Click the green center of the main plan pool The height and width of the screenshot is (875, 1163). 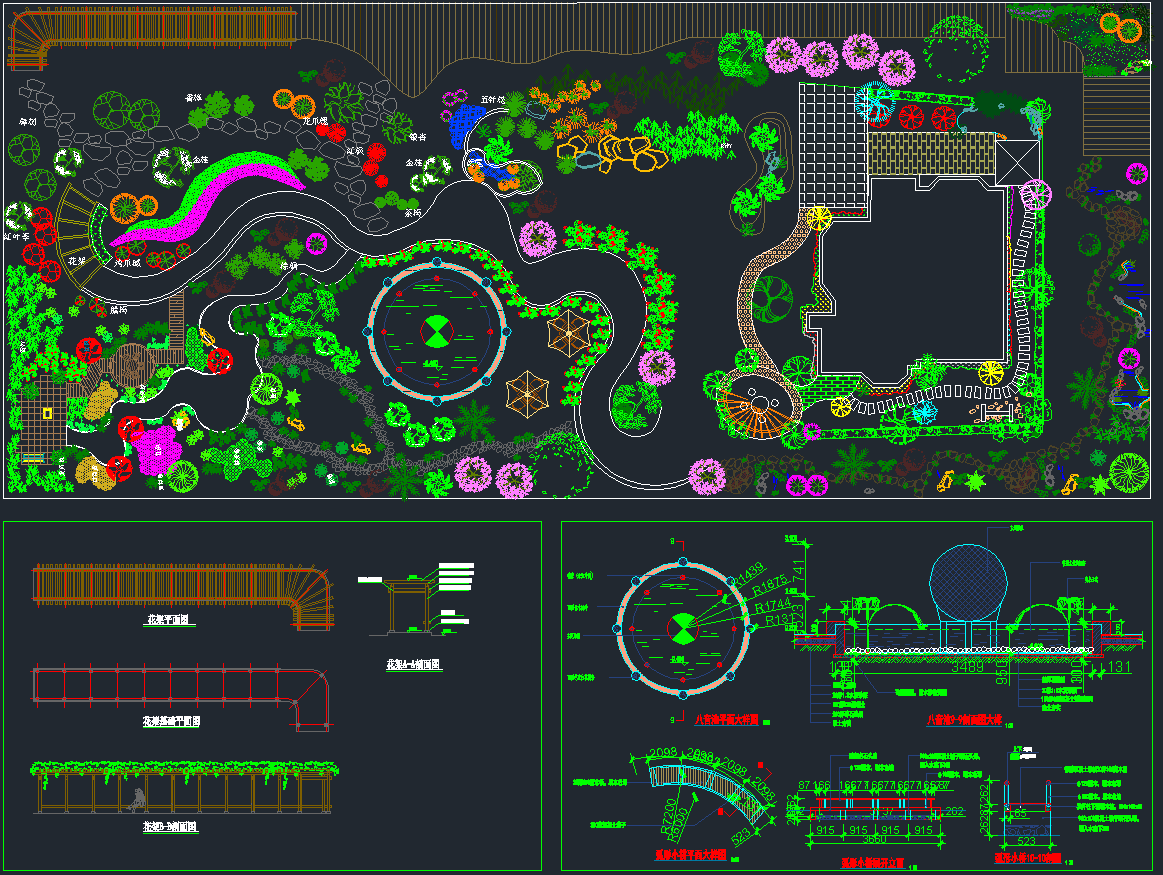tap(437, 331)
